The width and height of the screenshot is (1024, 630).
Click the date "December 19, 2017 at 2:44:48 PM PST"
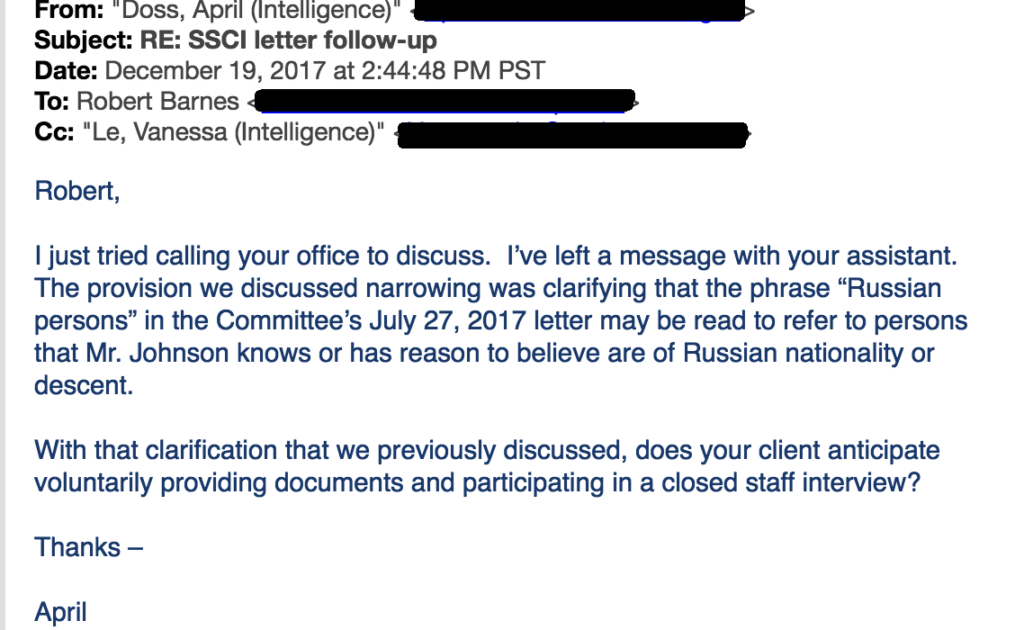(x=325, y=71)
